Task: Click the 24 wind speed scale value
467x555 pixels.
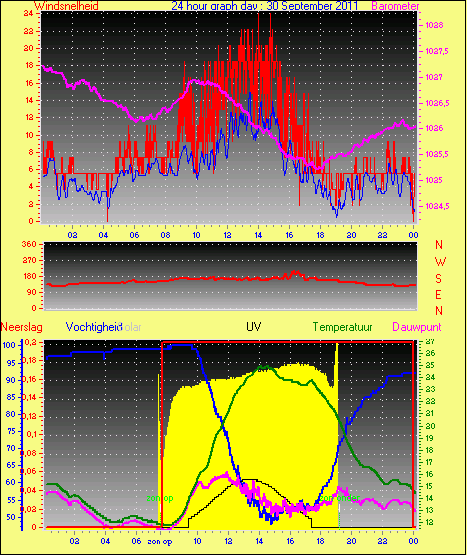Action: (29, 13)
